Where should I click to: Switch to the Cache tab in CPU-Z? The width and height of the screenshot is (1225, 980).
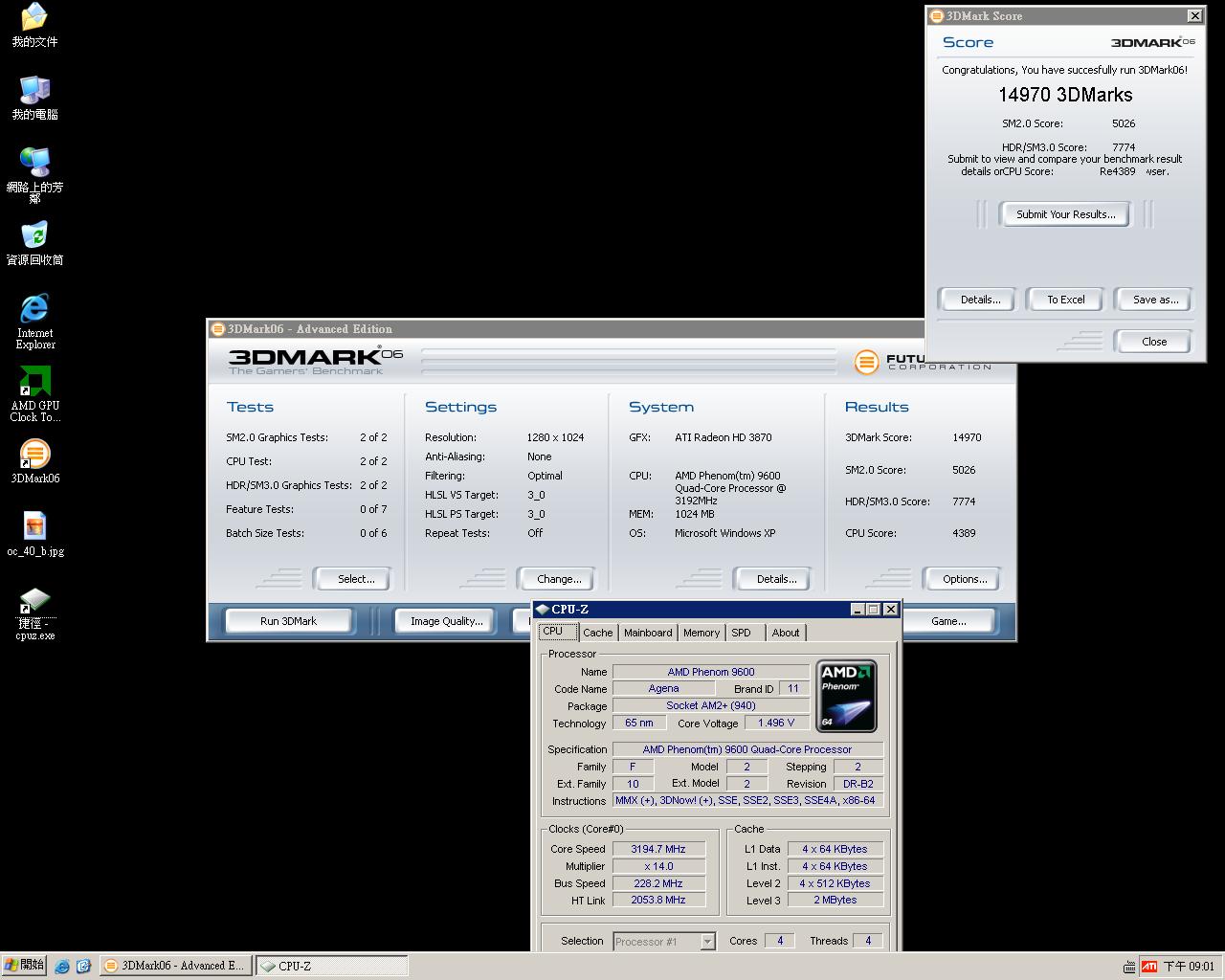coord(598,633)
